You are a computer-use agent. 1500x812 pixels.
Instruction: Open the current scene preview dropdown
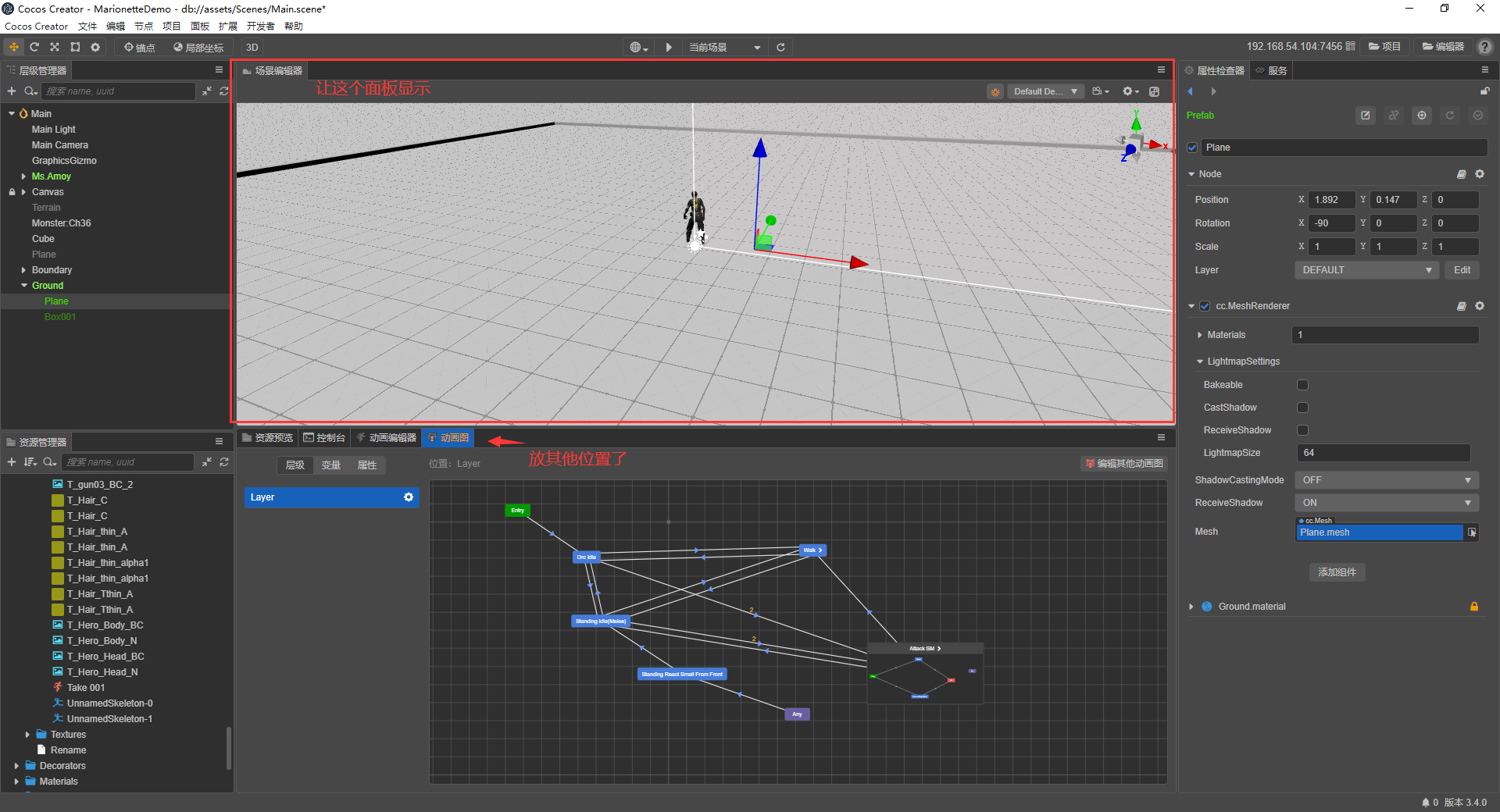724,48
